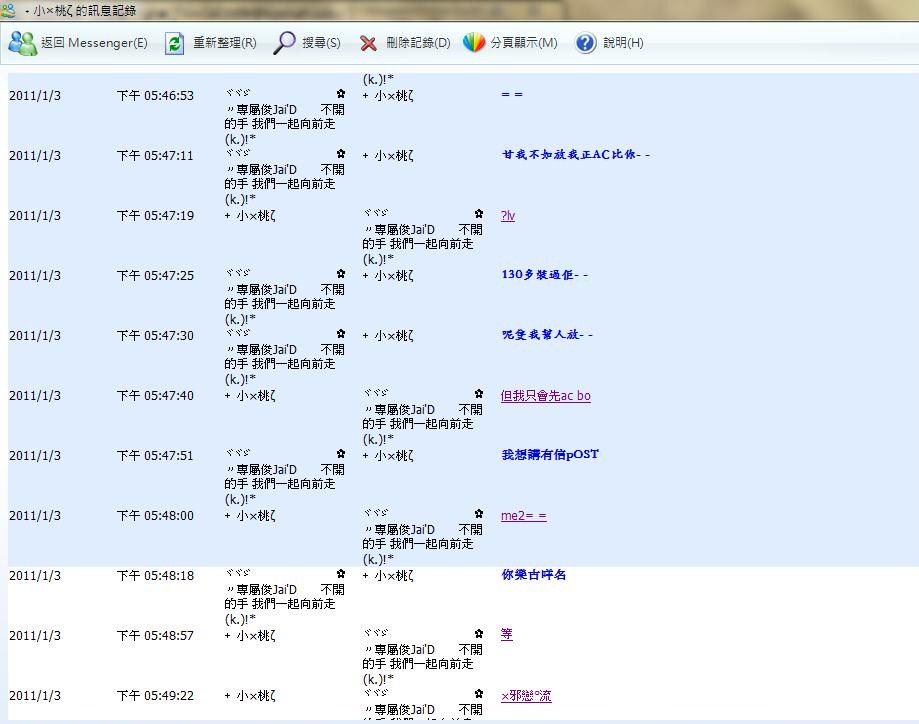Select recipient + 小×桃ζ in the 05:48:18 row

[x=388, y=576]
